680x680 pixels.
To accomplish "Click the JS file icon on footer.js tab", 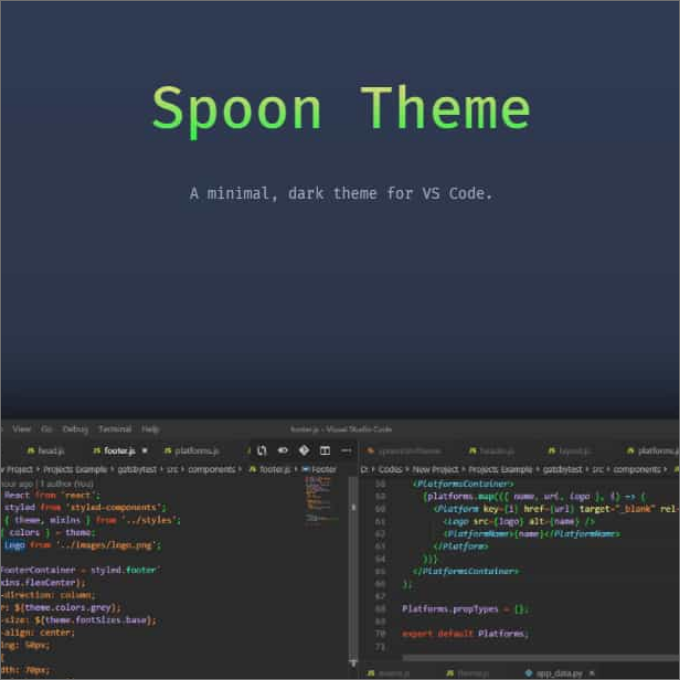I will [x=96, y=451].
